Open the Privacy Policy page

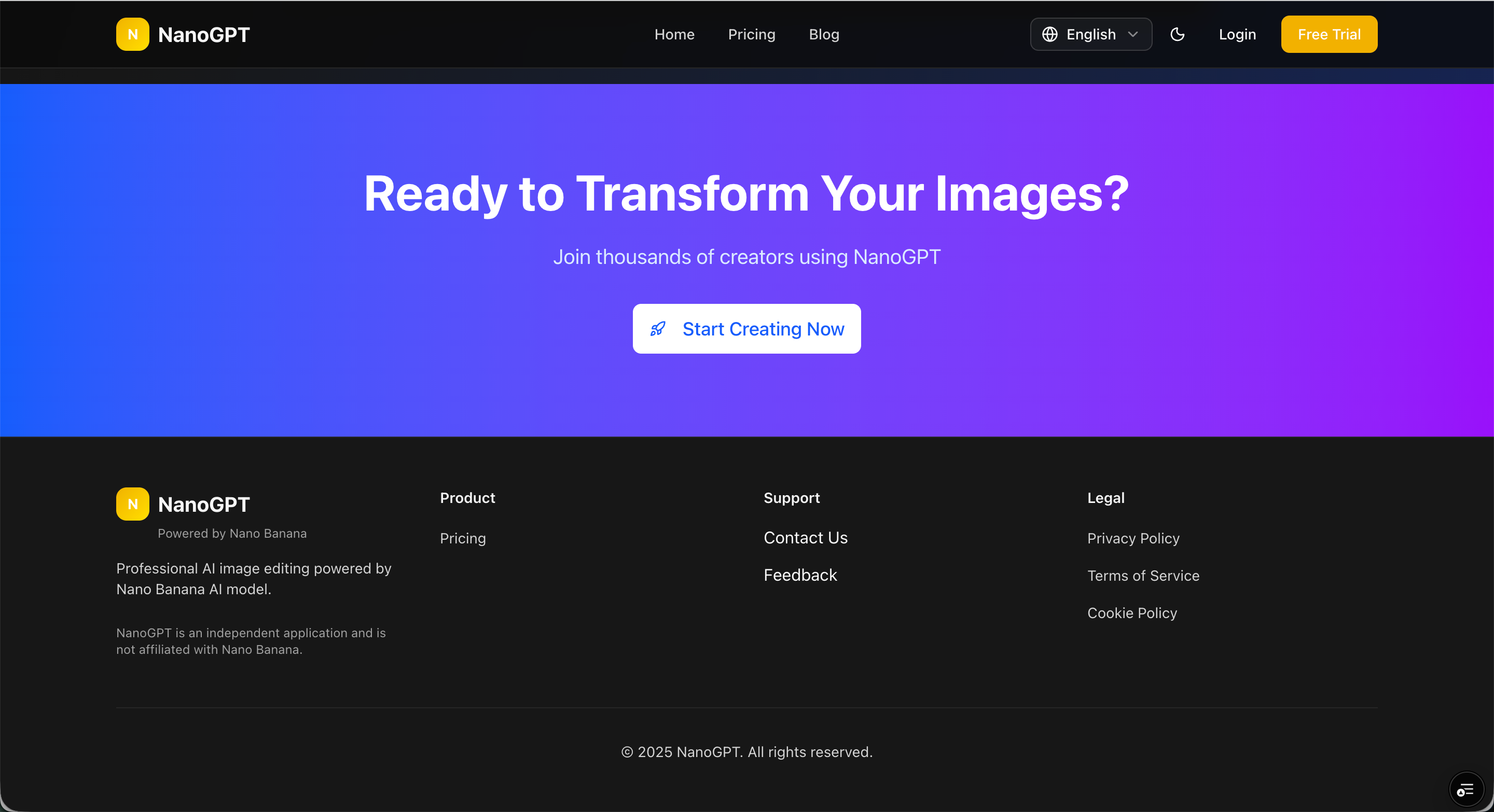1132,538
